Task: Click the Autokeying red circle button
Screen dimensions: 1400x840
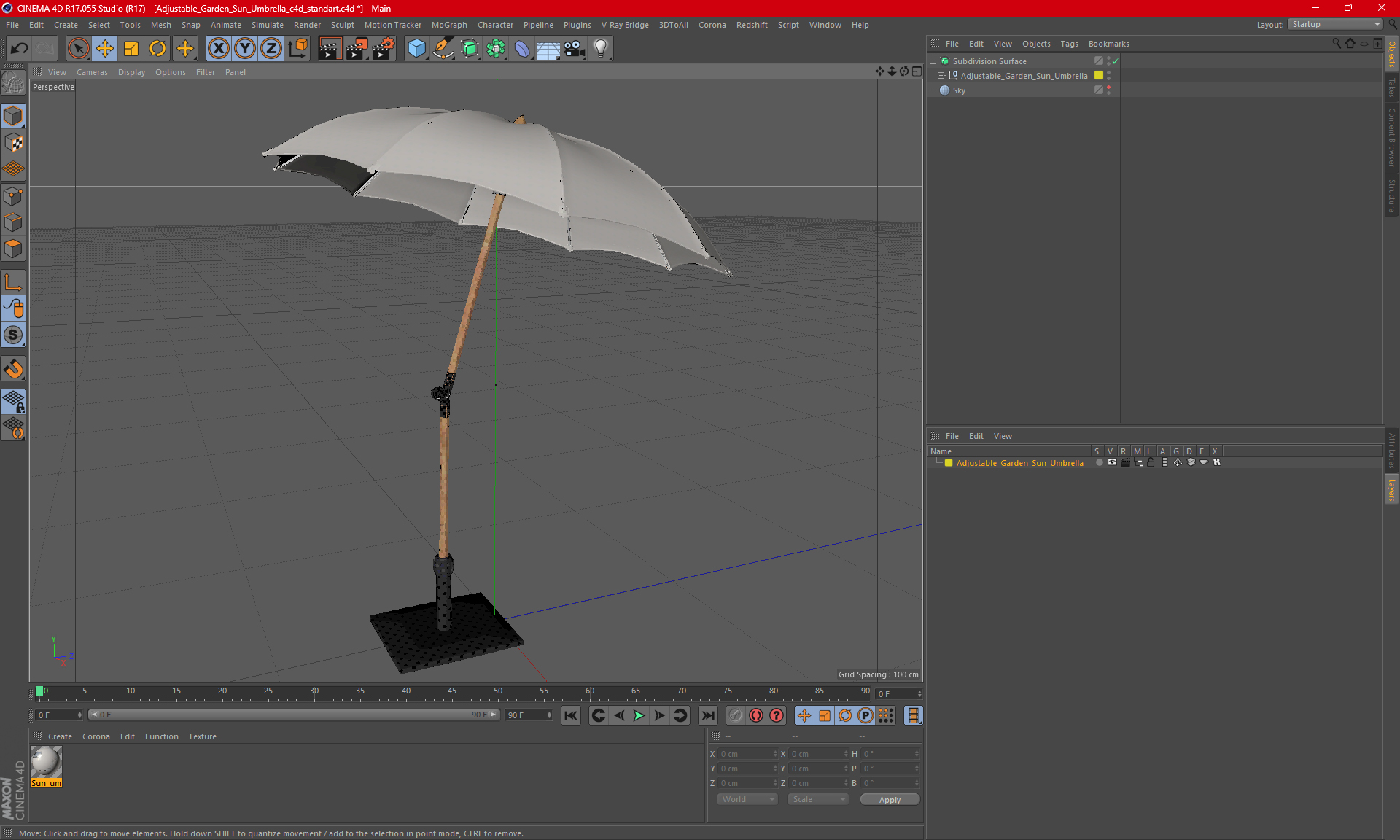Action: pos(756,715)
